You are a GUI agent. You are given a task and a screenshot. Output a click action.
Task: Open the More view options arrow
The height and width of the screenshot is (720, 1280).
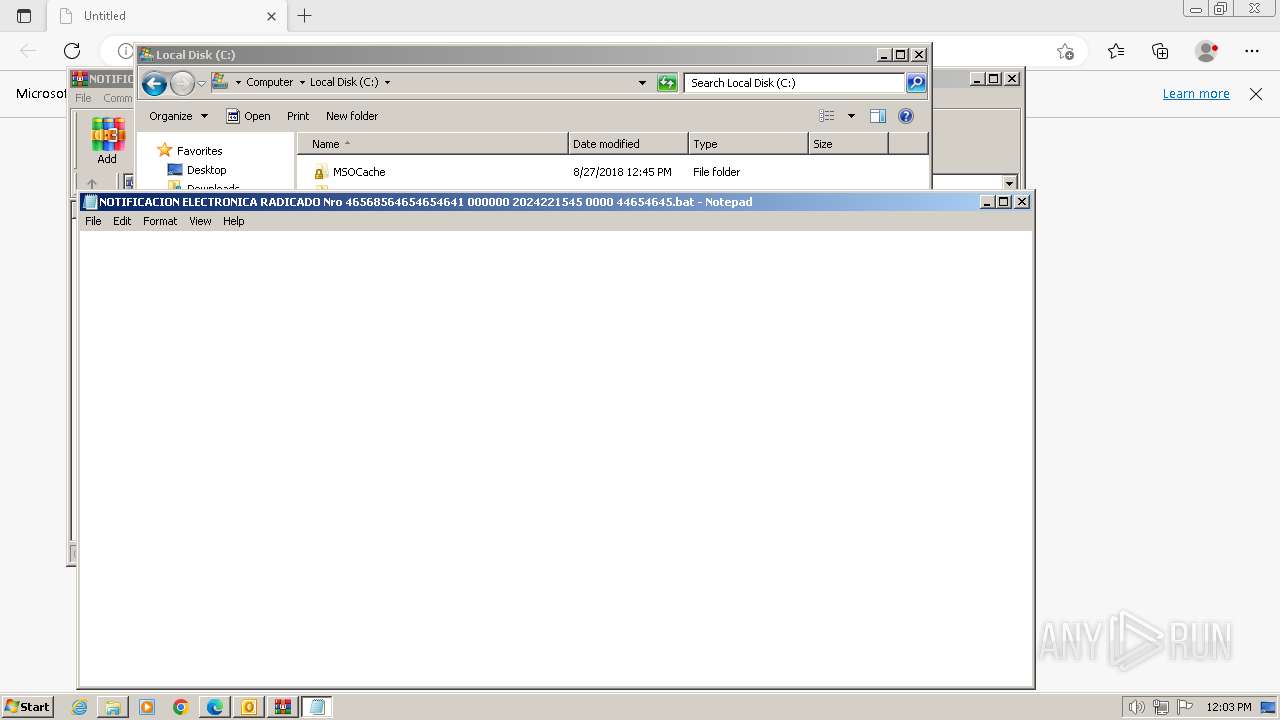tap(851, 116)
